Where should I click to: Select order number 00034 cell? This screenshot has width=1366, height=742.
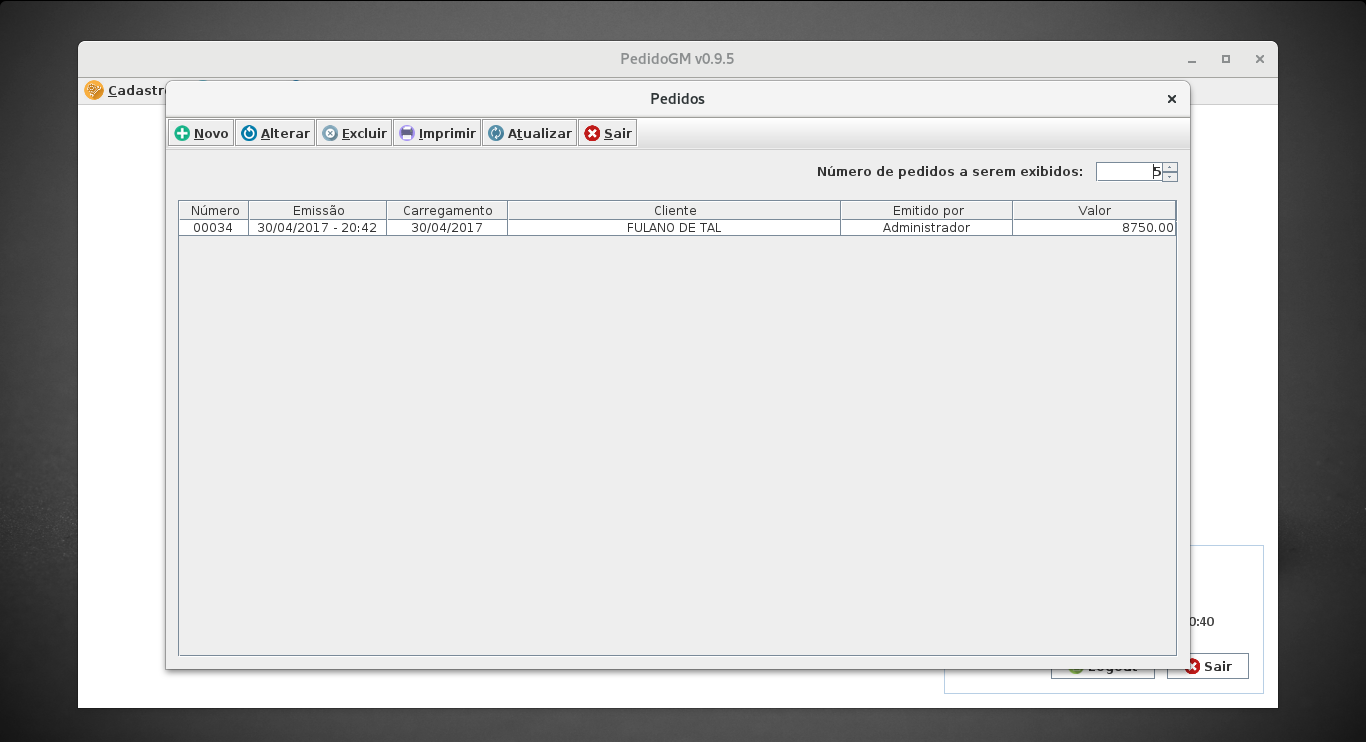click(214, 228)
